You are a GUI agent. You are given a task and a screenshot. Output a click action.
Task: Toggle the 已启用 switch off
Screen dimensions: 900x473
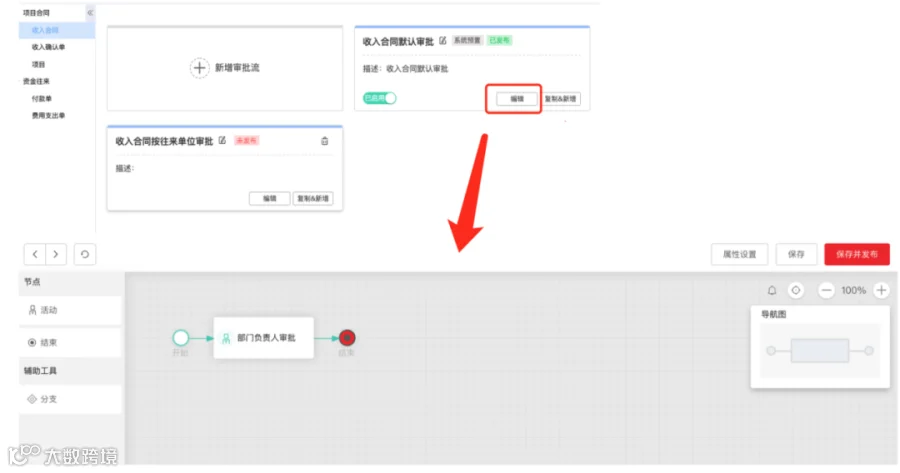coord(379,98)
